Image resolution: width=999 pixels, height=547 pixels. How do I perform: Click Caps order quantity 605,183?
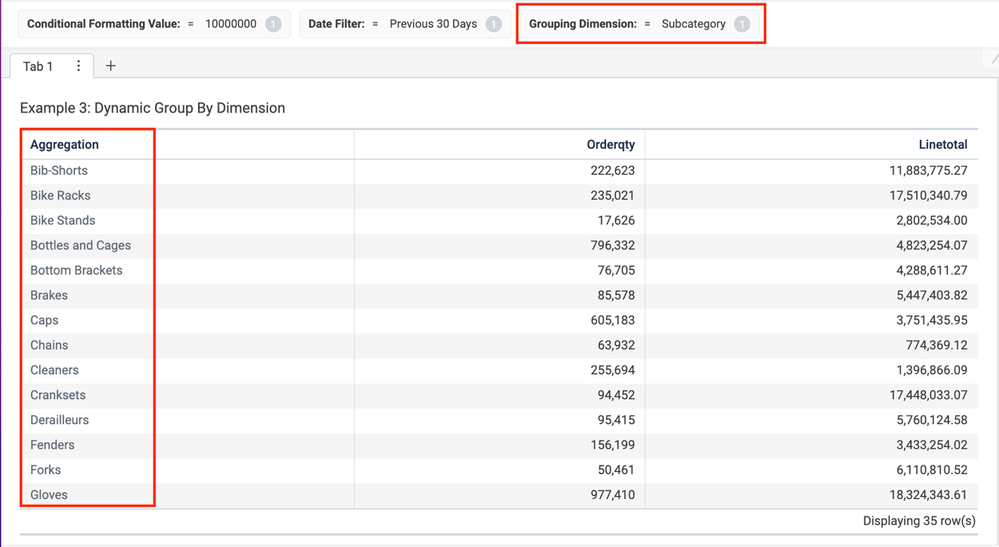point(612,321)
